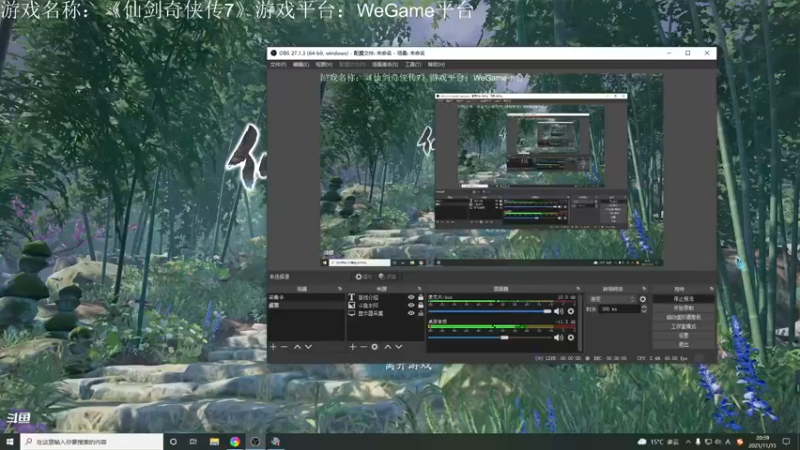Pop out the sources dock panel

point(419,289)
